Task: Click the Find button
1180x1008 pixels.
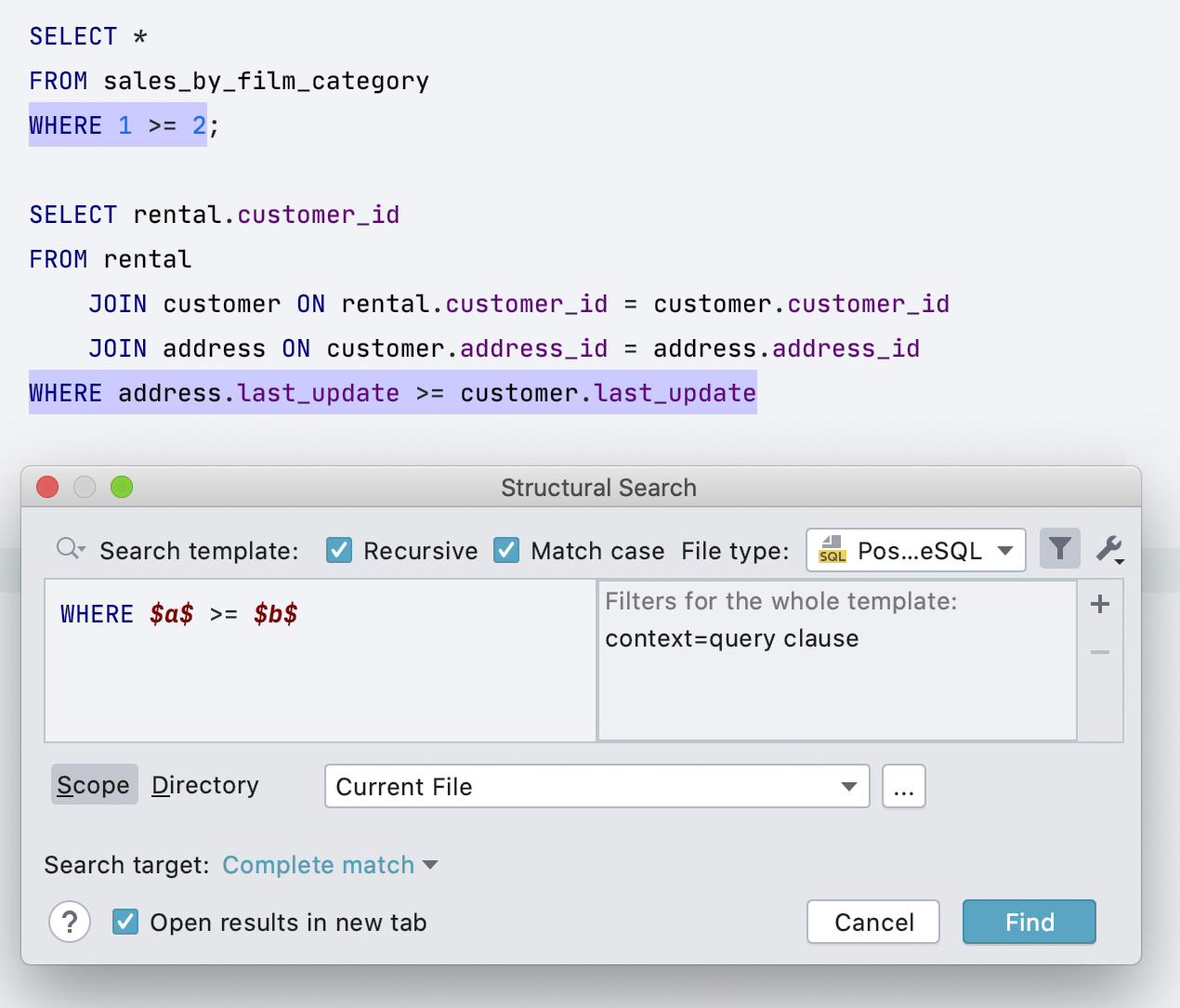Action: pyautogui.click(x=1029, y=922)
